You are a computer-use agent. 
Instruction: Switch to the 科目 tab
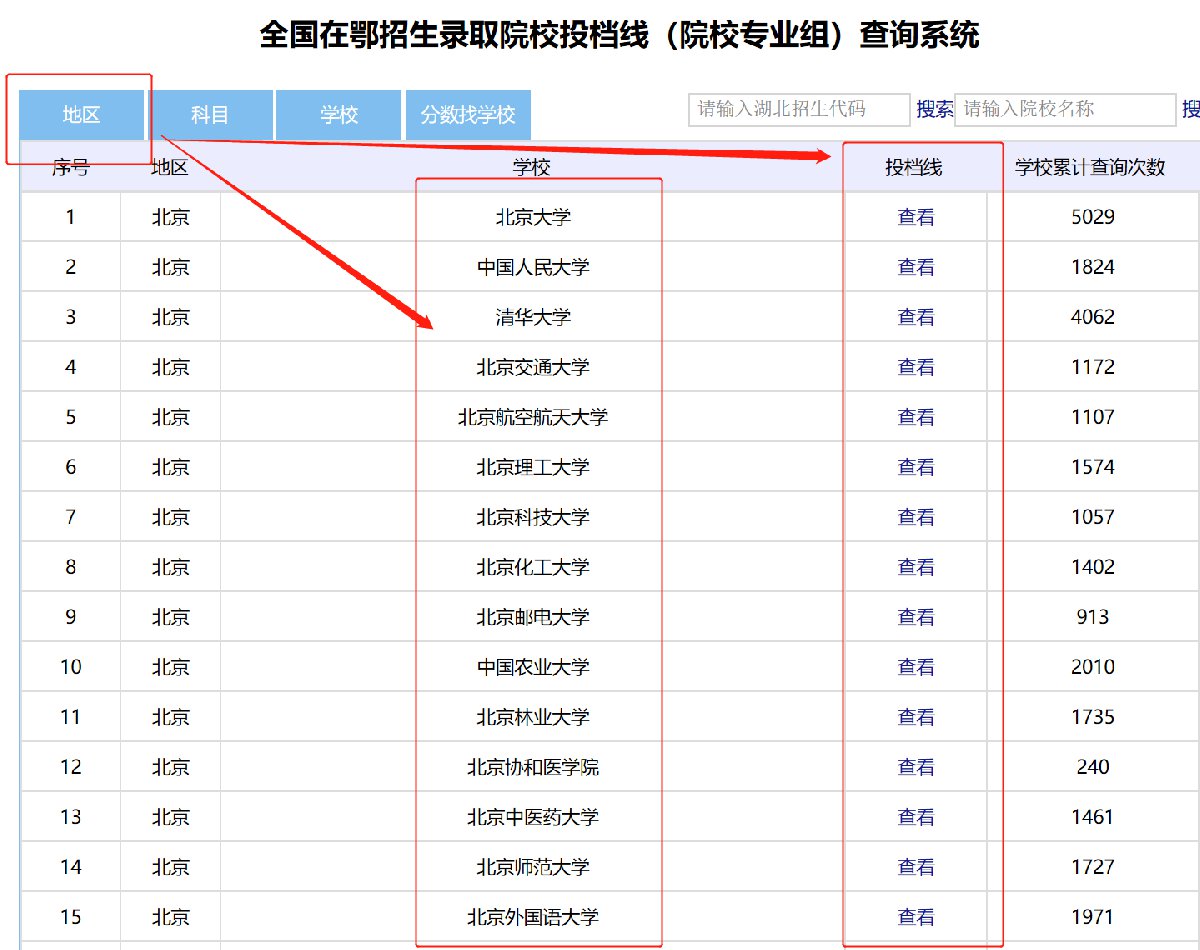(210, 115)
